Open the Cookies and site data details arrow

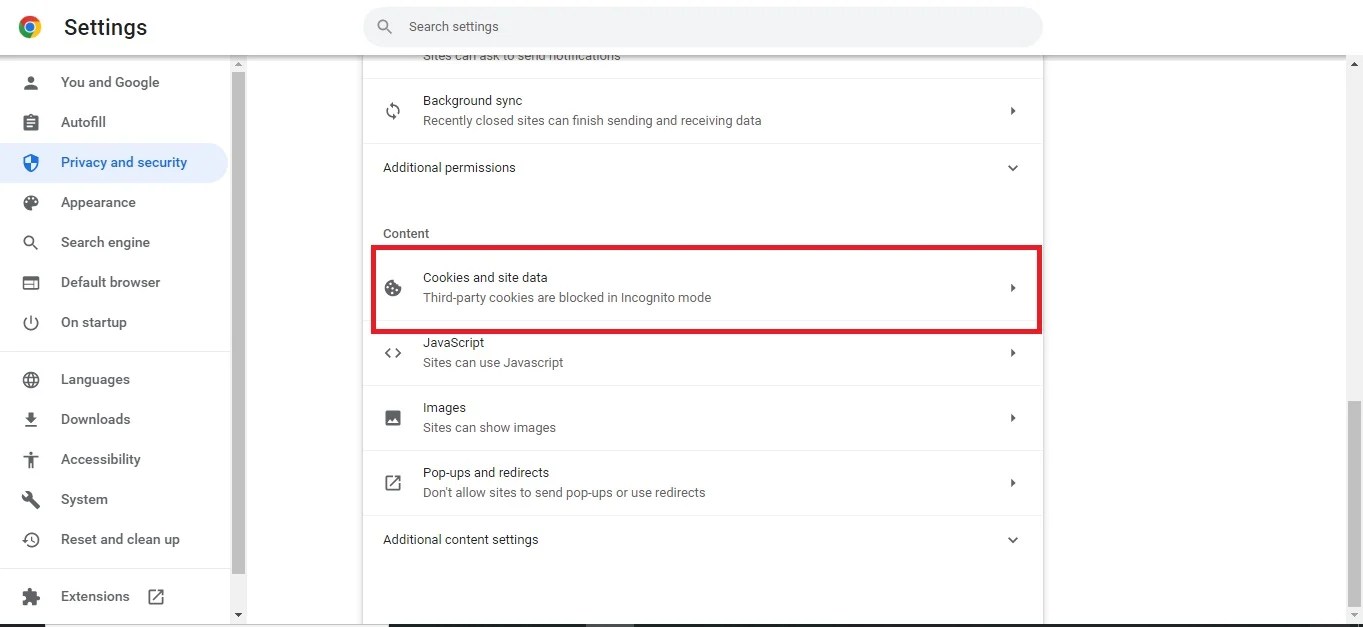(x=1012, y=288)
